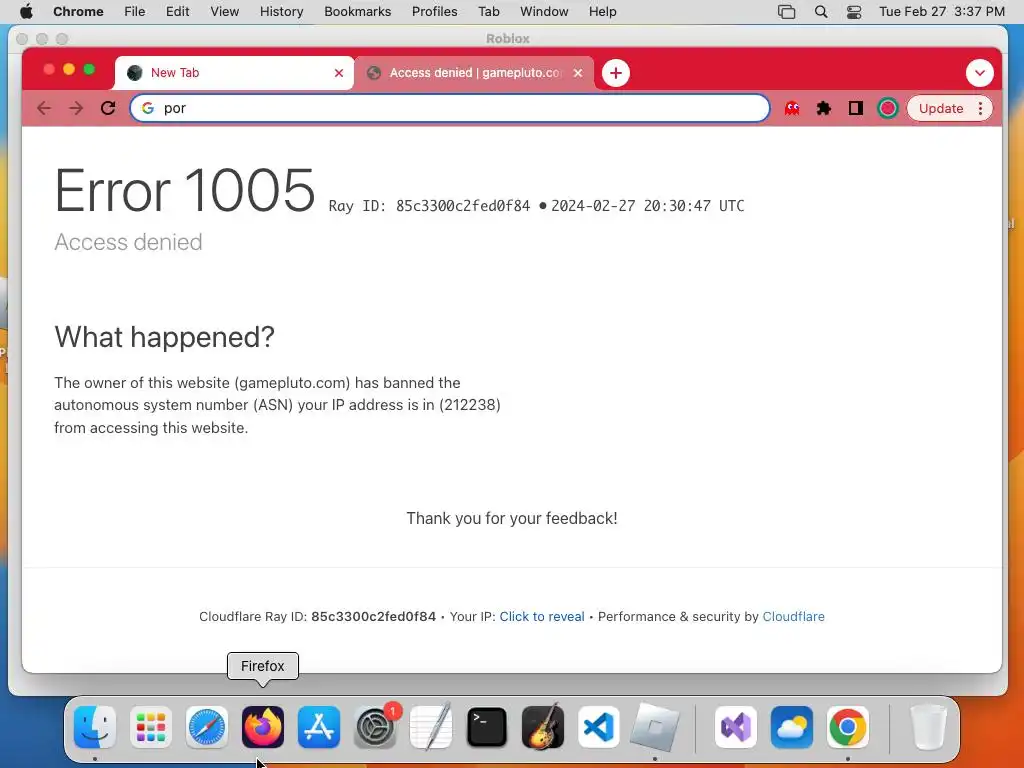1024x768 pixels.
Task: Open Visual Studio (purple) from the Dock
Action: [736, 727]
